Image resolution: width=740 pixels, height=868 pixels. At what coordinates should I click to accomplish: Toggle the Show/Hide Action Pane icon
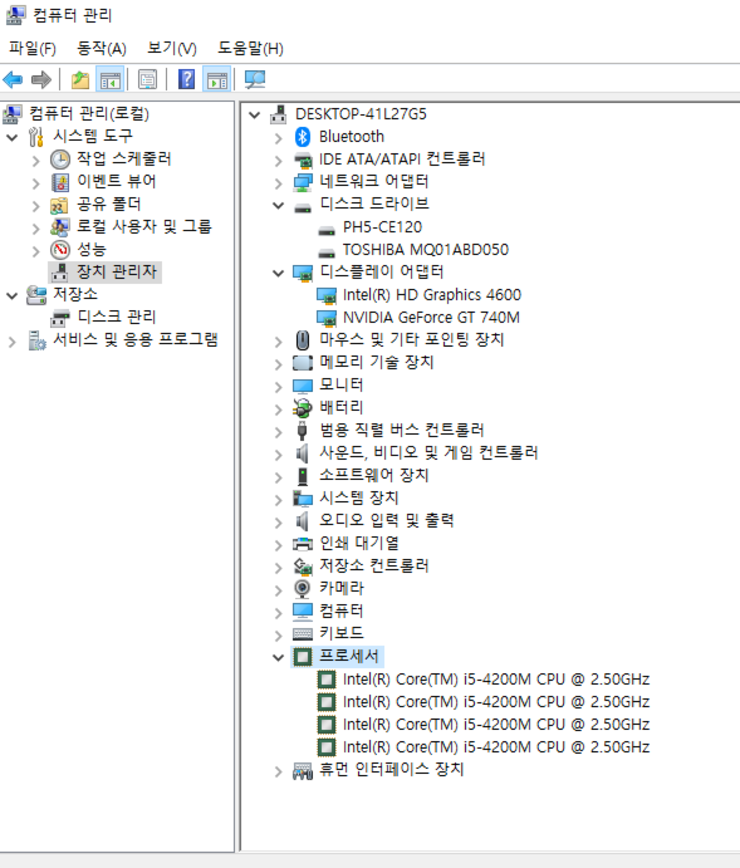[x=217, y=80]
